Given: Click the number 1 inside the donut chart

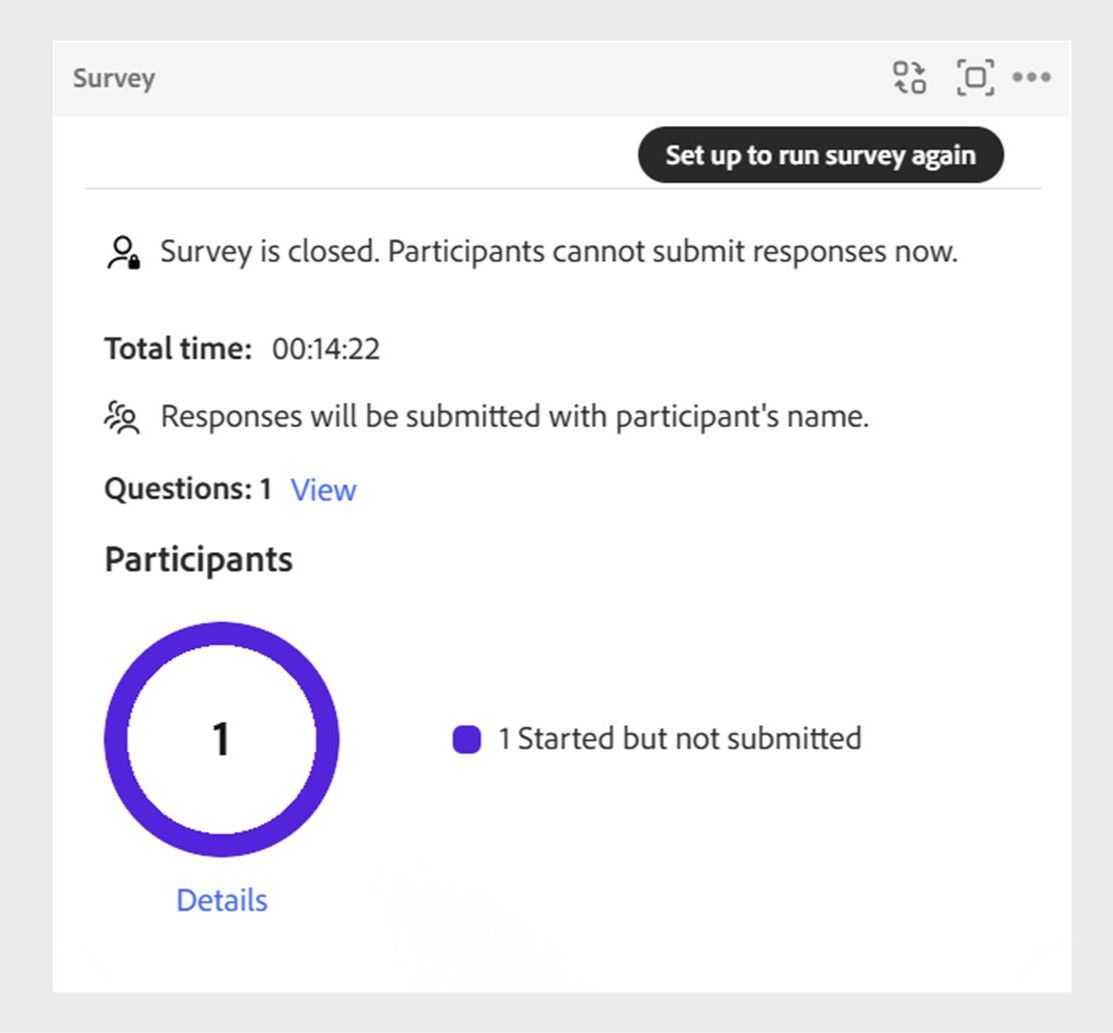Looking at the screenshot, I should [221, 738].
